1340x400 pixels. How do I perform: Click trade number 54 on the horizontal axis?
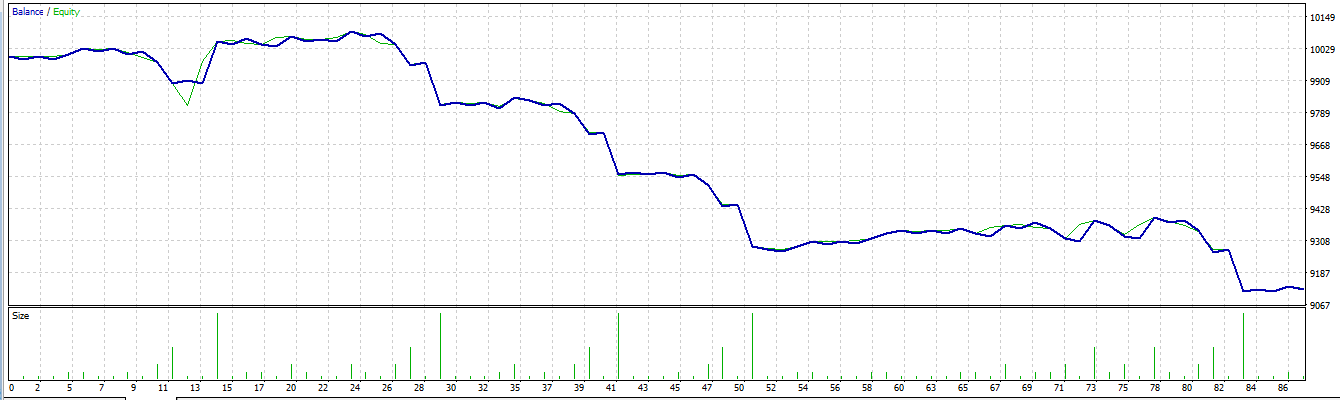click(x=803, y=387)
